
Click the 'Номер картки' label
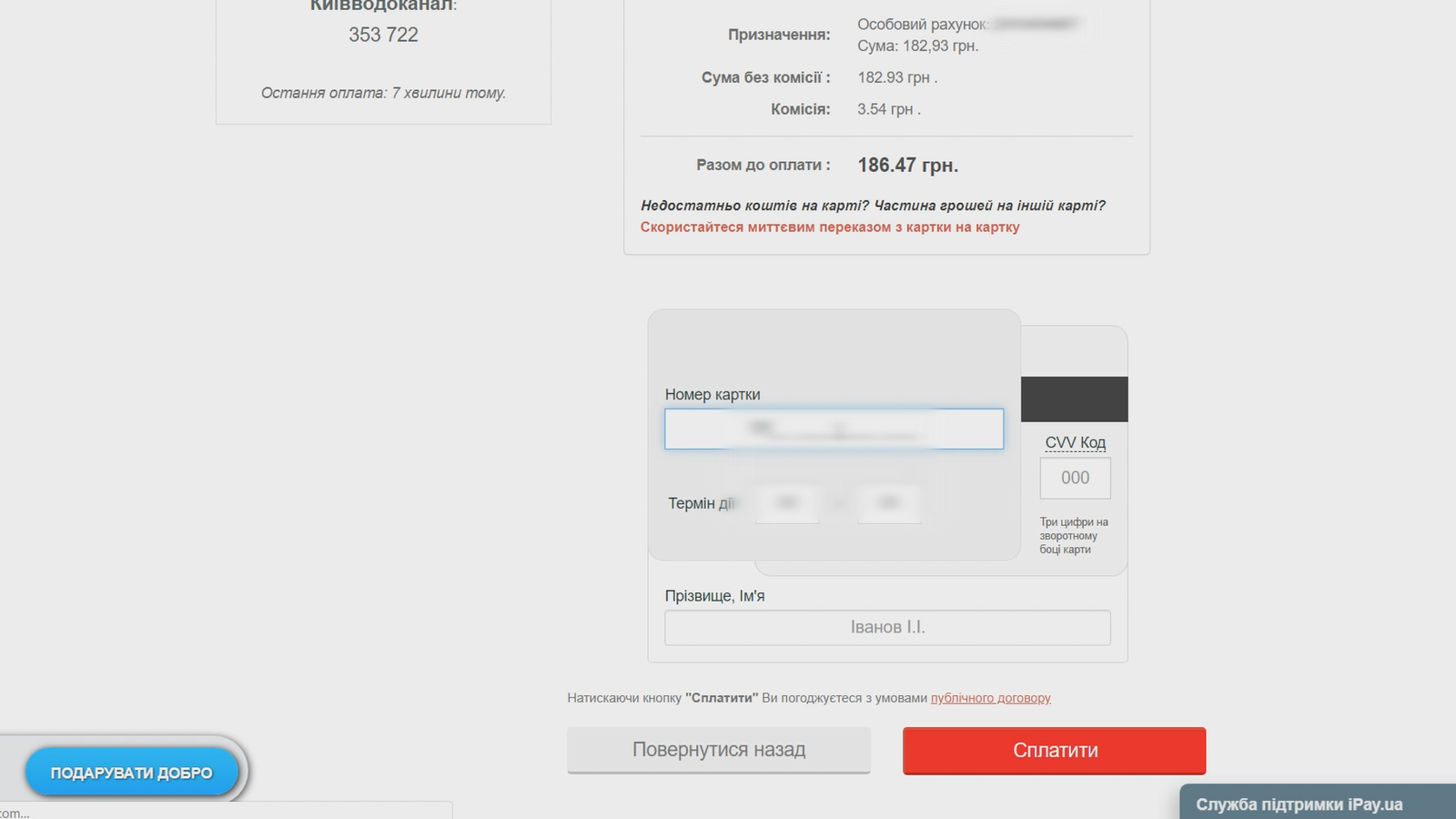coord(712,394)
